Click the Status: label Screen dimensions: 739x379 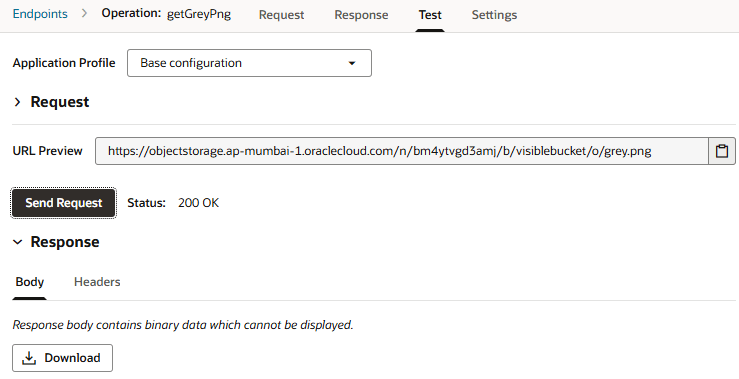[x=147, y=203]
